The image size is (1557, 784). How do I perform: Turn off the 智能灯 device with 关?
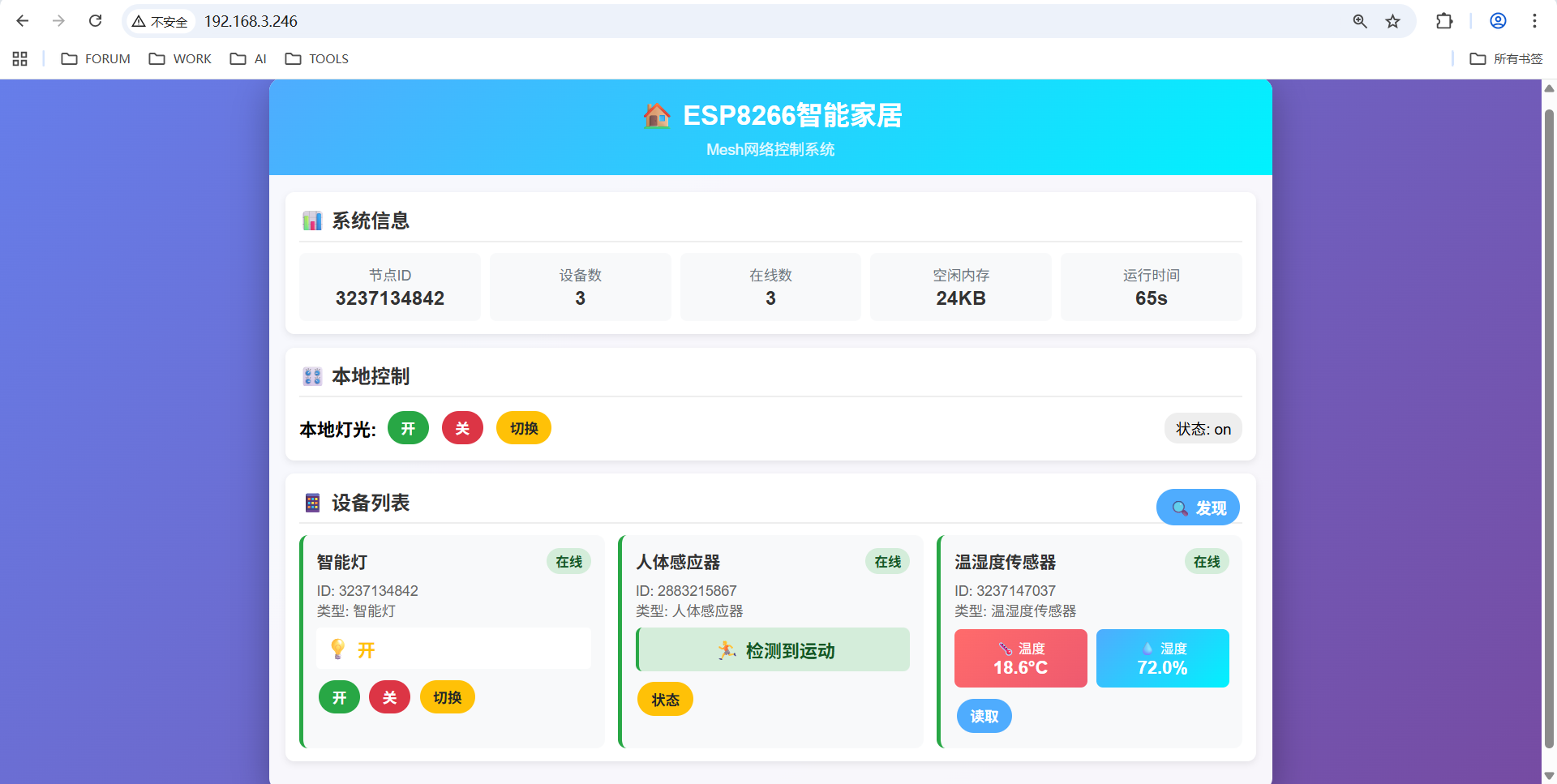coord(389,697)
